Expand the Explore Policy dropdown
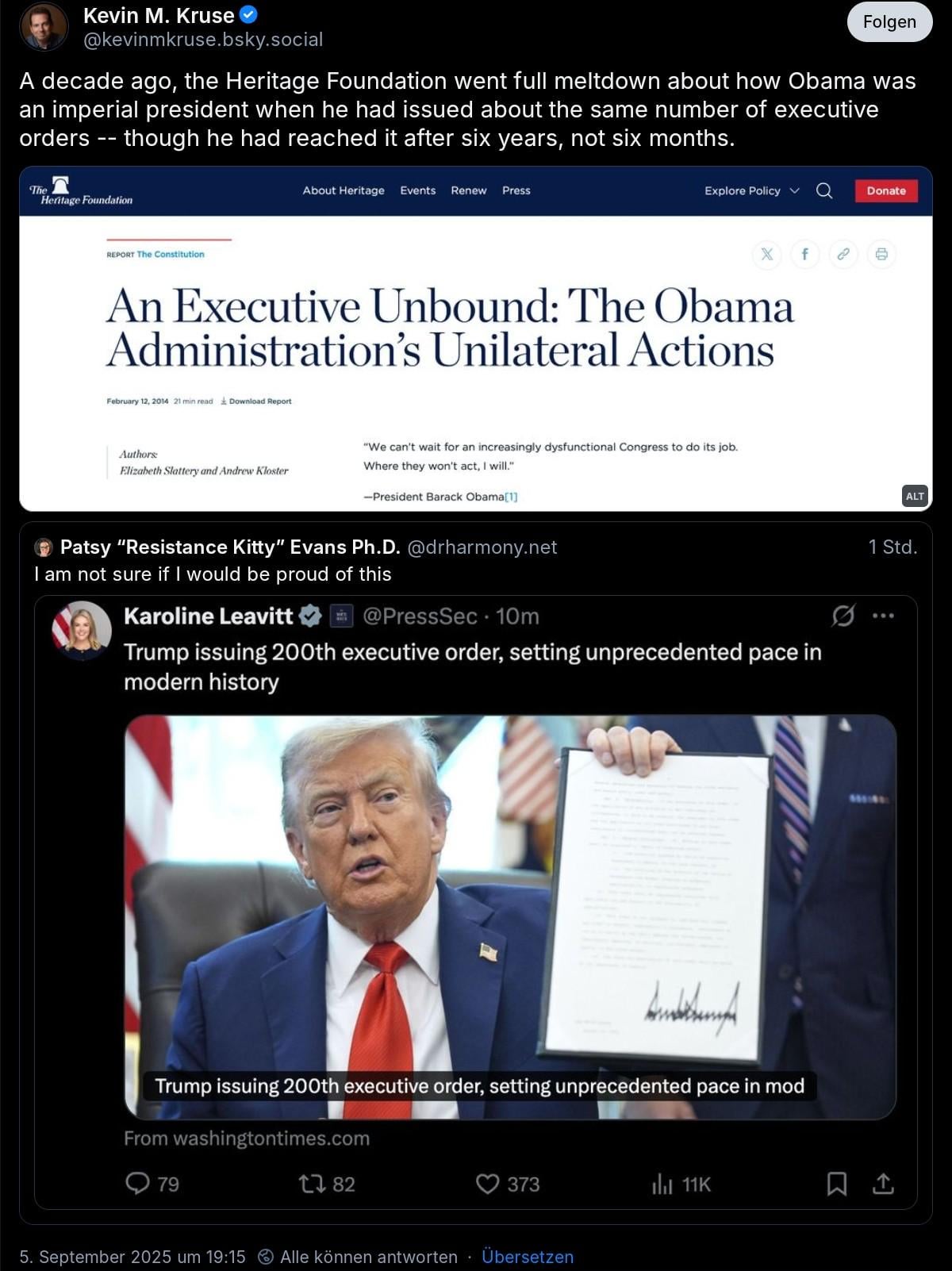Screen dimensions: 952x1271 [x=751, y=190]
